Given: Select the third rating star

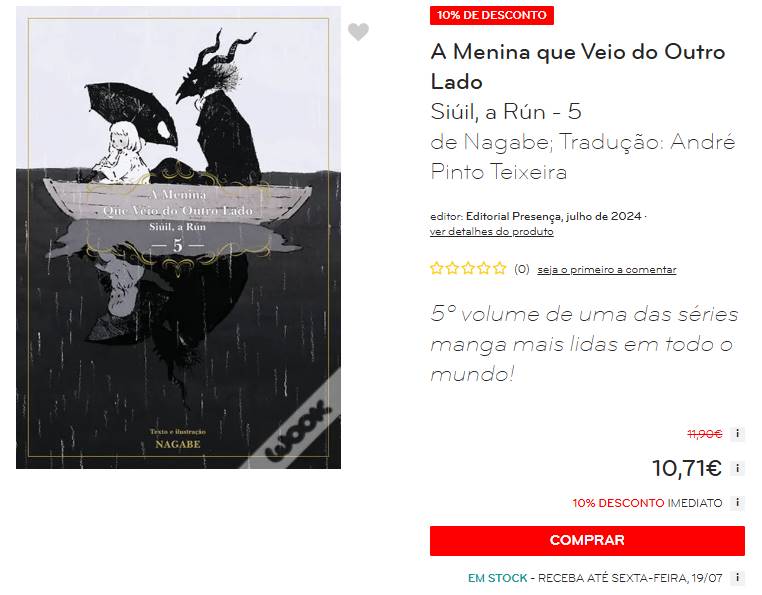Looking at the screenshot, I should (x=468, y=268).
